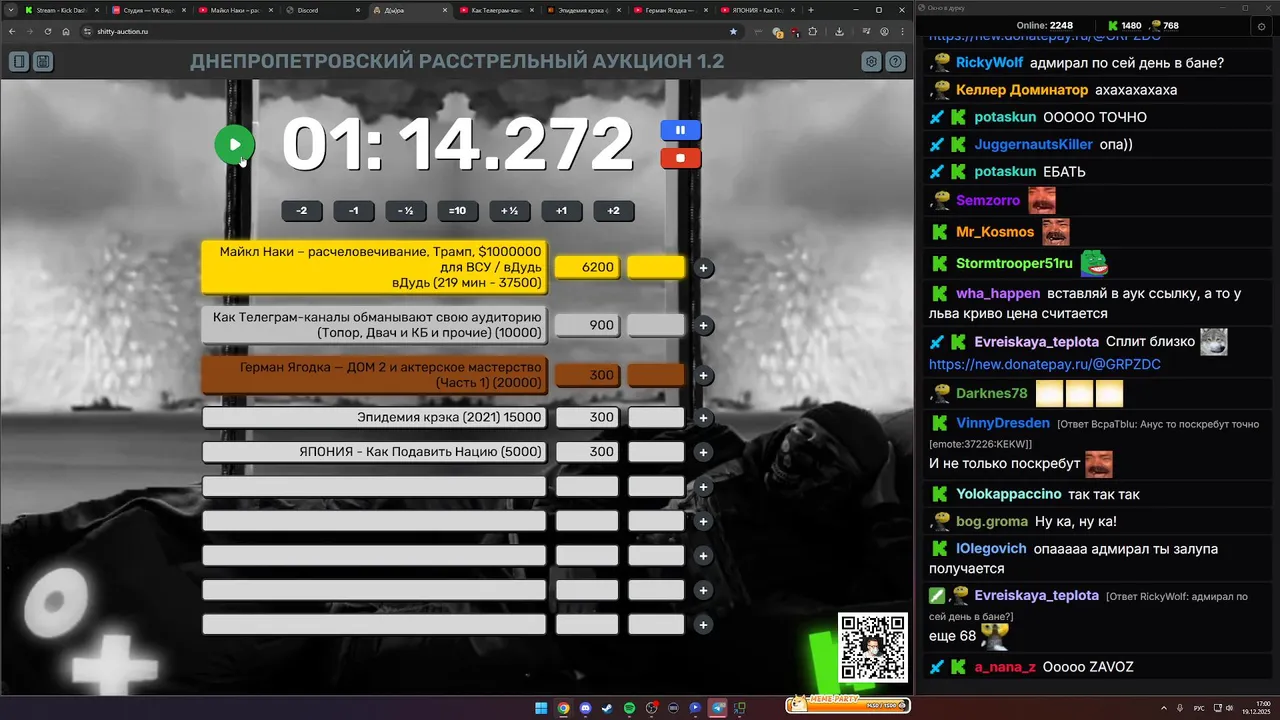1280x720 pixels.
Task: Edit the Эпидемия крэка lot name field
Action: pyautogui.click(x=374, y=418)
